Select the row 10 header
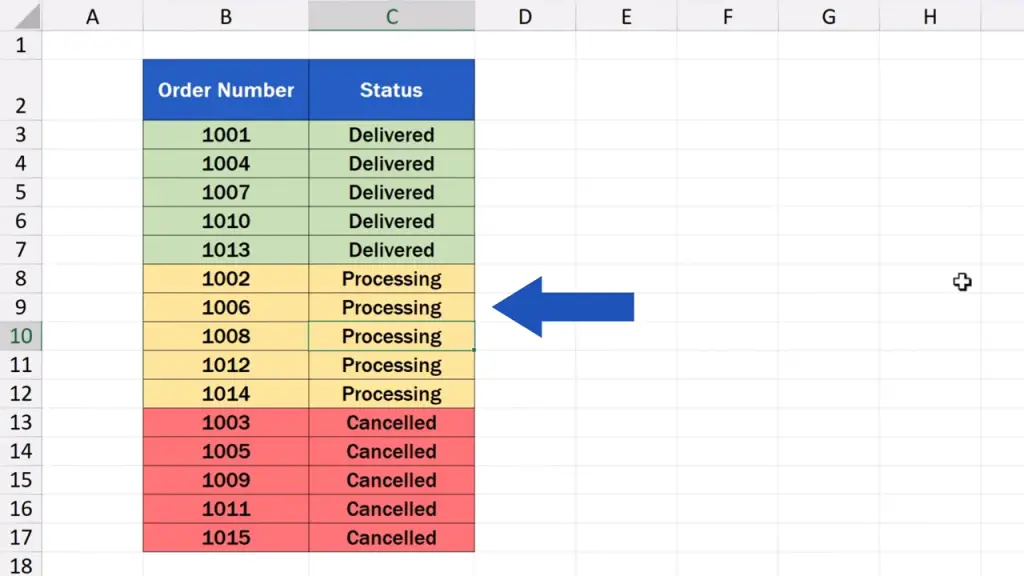1024x576 pixels. tap(20, 336)
